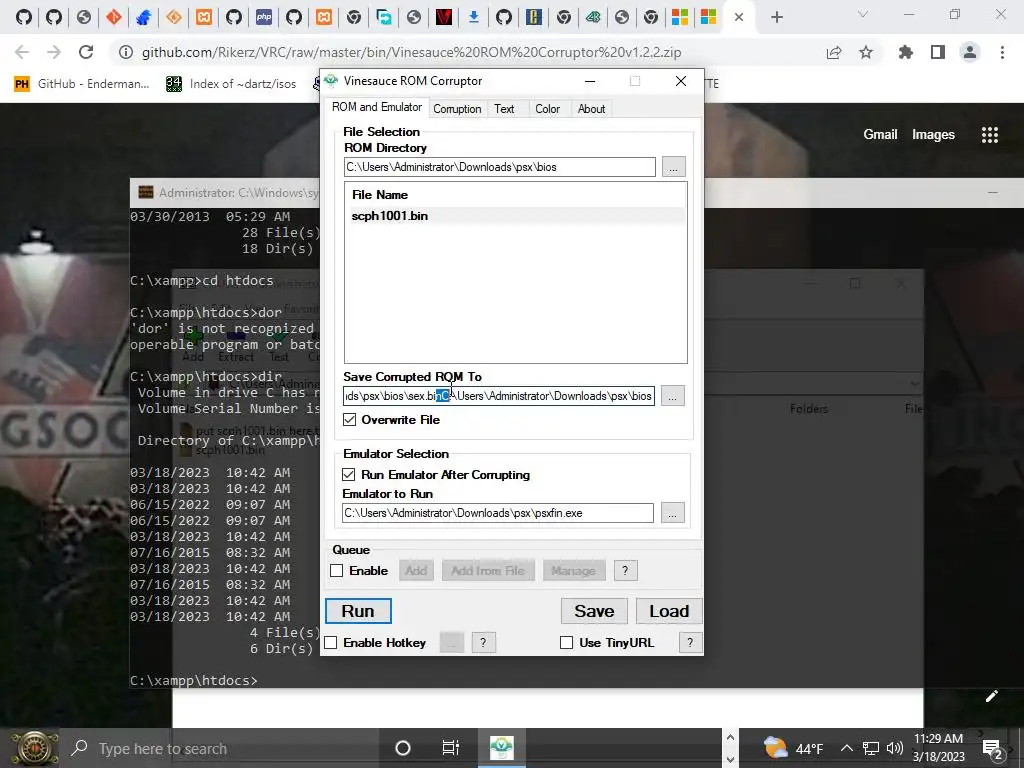
Task: Reload the current Chrome page
Action: (86, 52)
